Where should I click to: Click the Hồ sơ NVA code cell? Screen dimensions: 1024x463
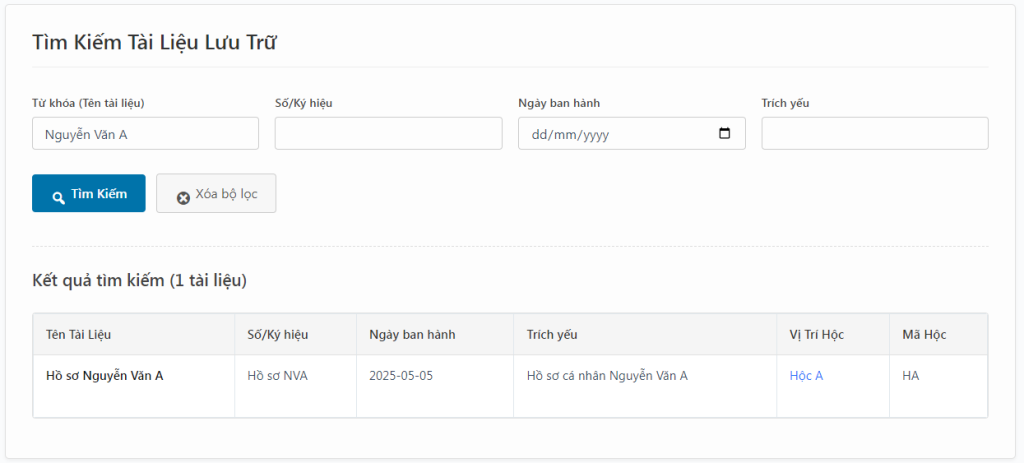(278, 376)
